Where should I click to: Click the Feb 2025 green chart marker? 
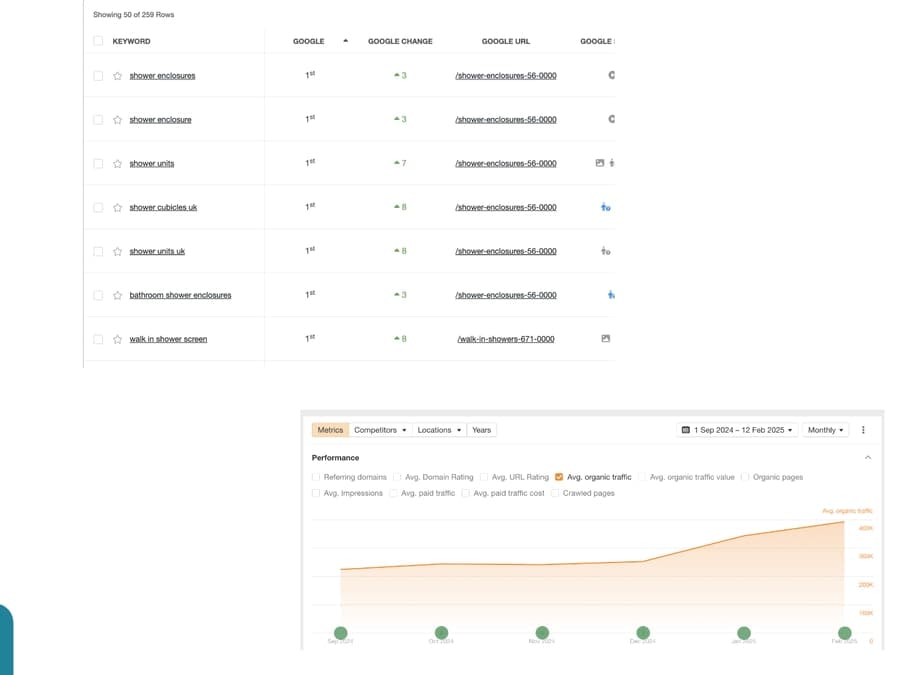(x=844, y=633)
